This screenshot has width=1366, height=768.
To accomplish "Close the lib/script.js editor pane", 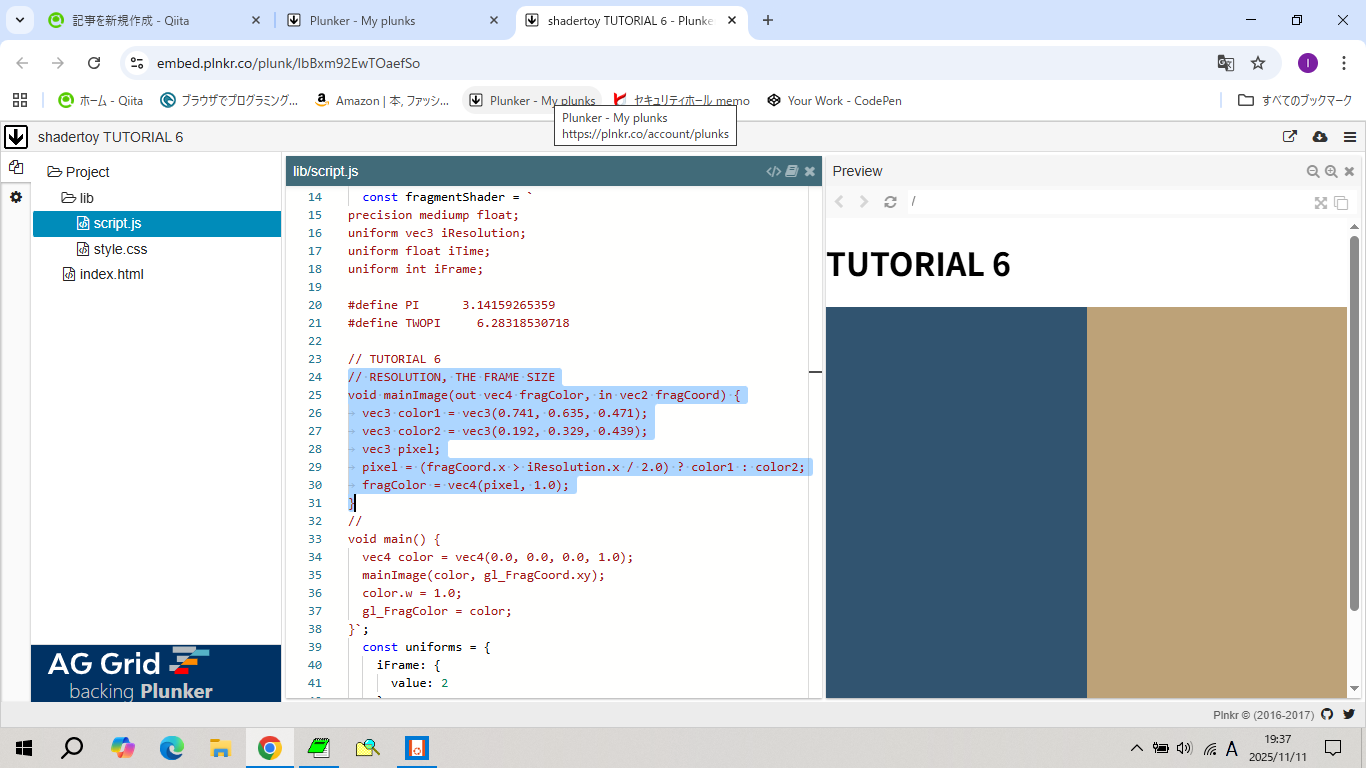I will [810, 171].
